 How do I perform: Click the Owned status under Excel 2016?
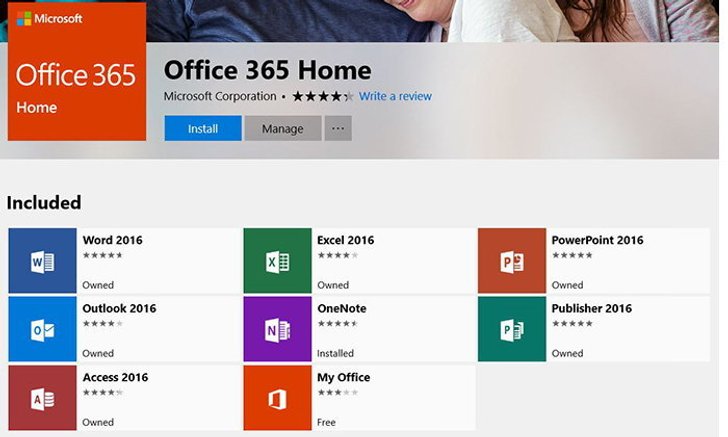coord(333,285)
